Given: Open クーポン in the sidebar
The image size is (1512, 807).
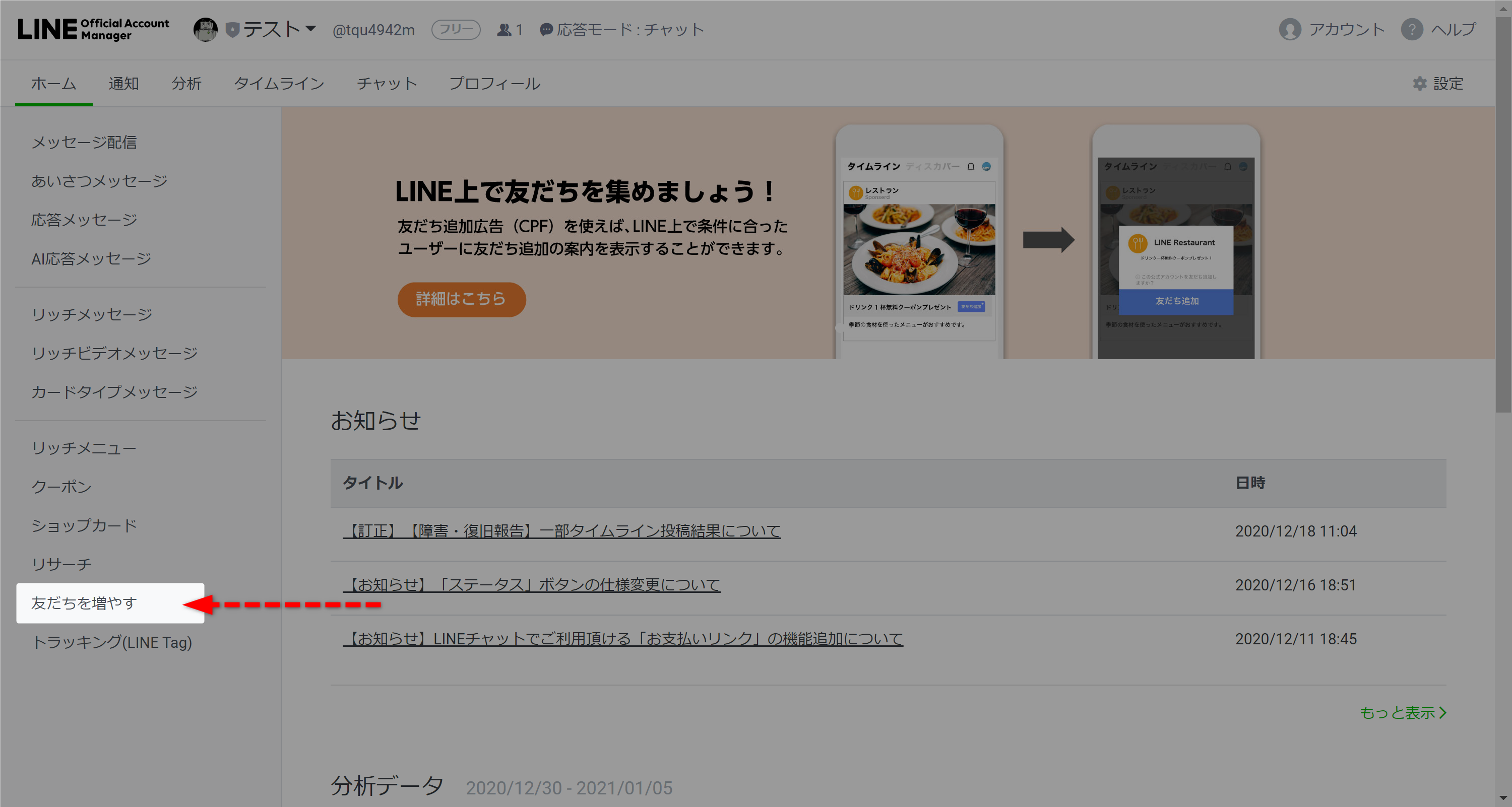Looking at the screenshot, I should pos(61,487).
